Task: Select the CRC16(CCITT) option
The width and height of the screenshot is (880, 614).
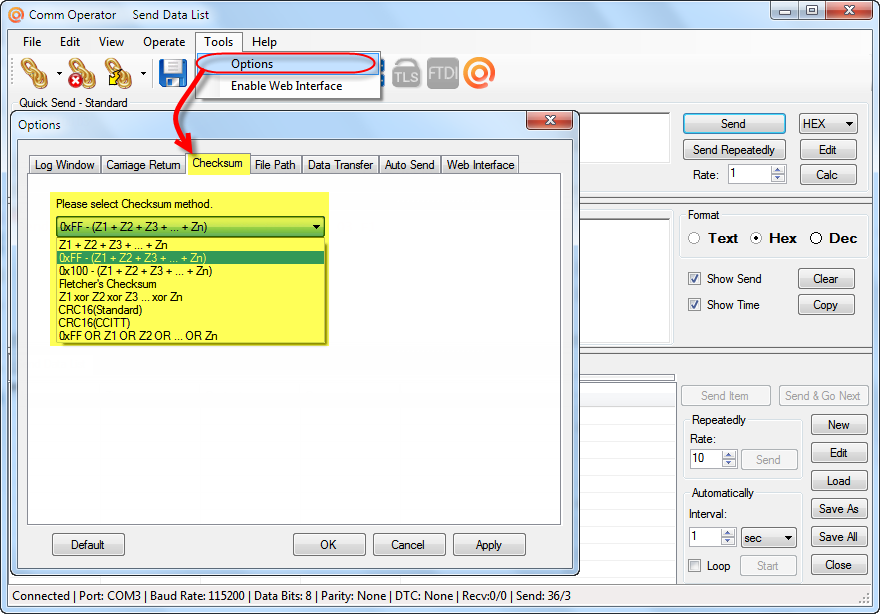Action: (191, 323)
